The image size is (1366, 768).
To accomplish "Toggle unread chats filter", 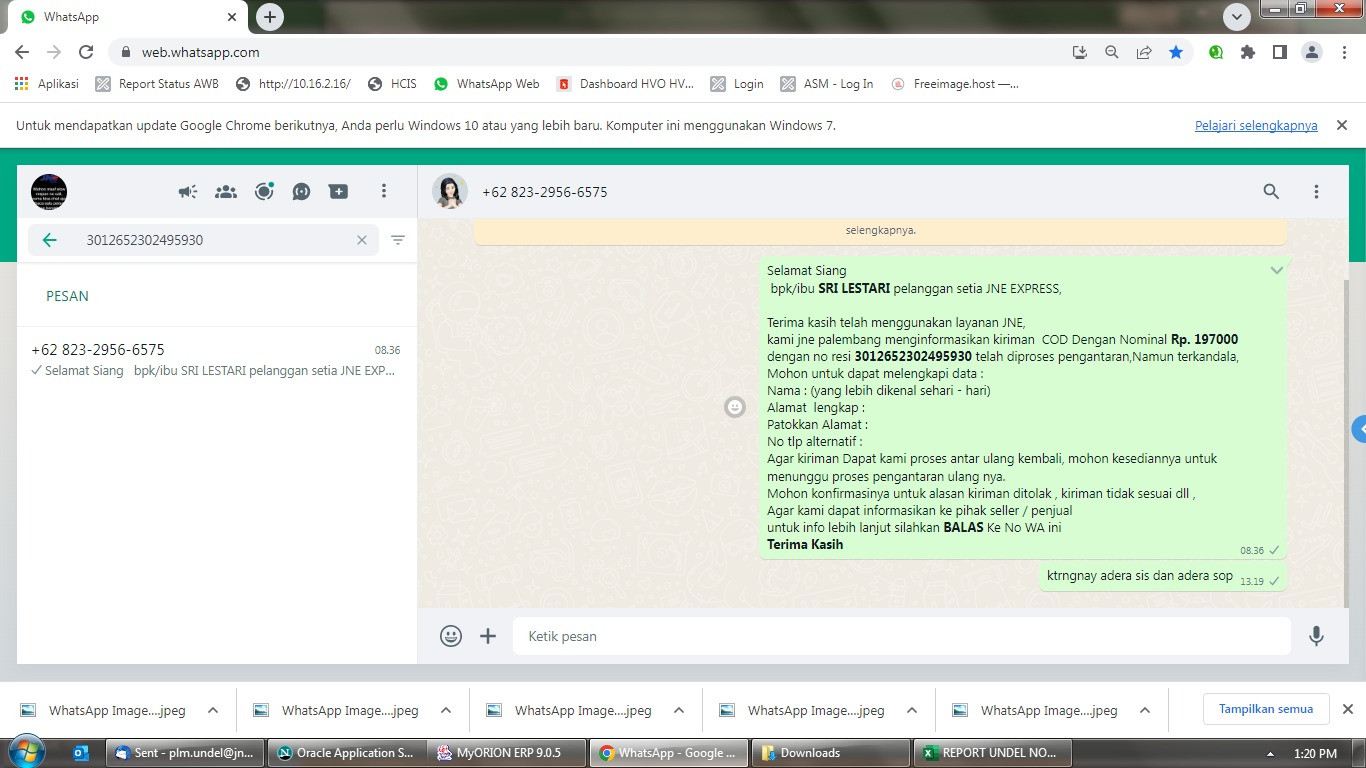I will [x=398, y=240].
